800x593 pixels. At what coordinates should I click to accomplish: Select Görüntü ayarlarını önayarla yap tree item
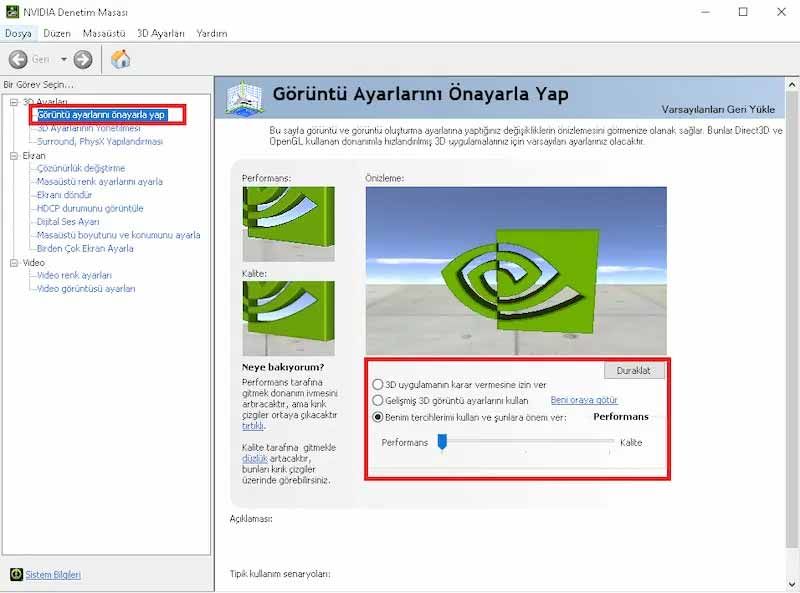click(x=101, y=115)
